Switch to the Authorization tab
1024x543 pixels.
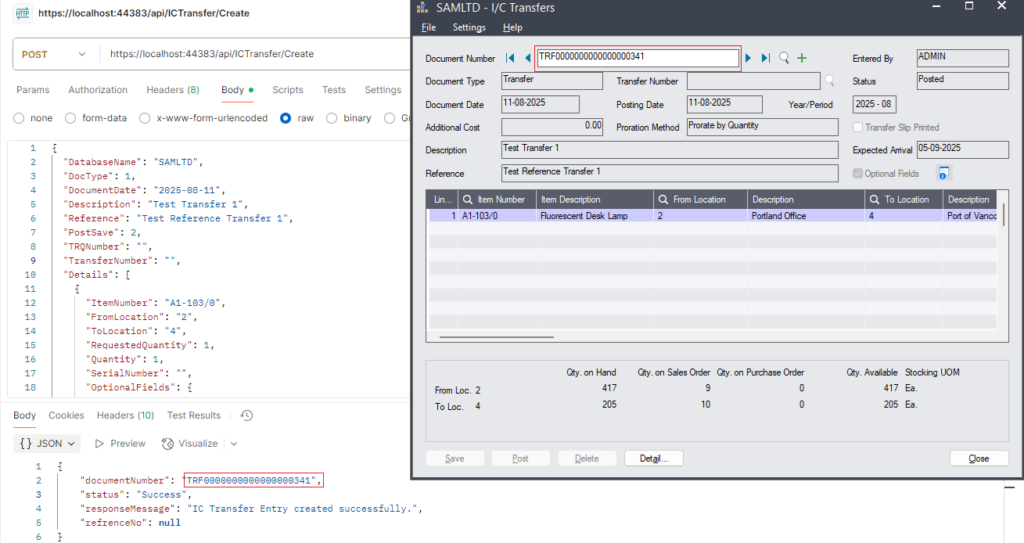point(97,90)
